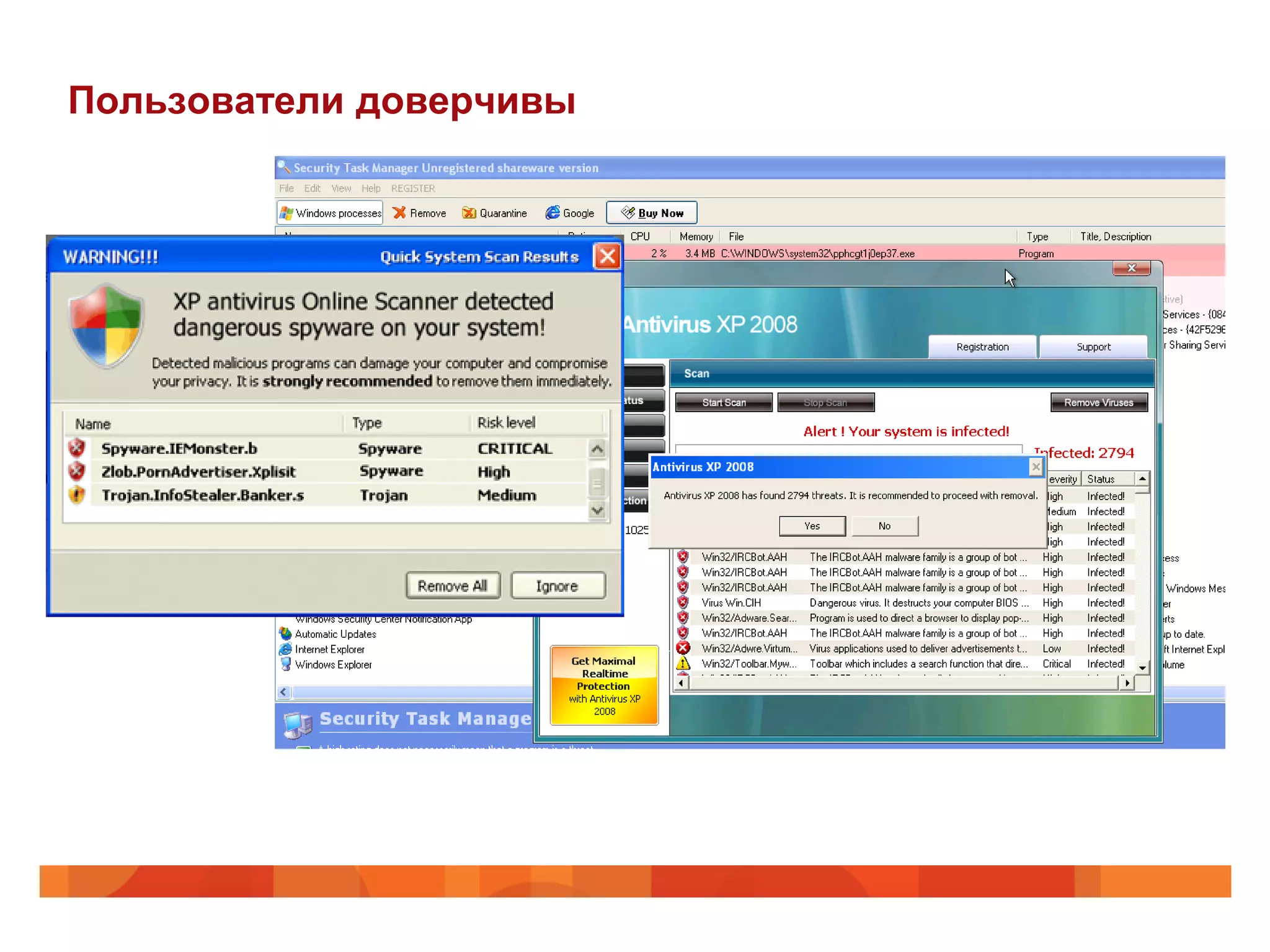Click the process list horizontal scroll-left arrow
The height and width of the screenshot is (952, 1270).
click(283, 692)
